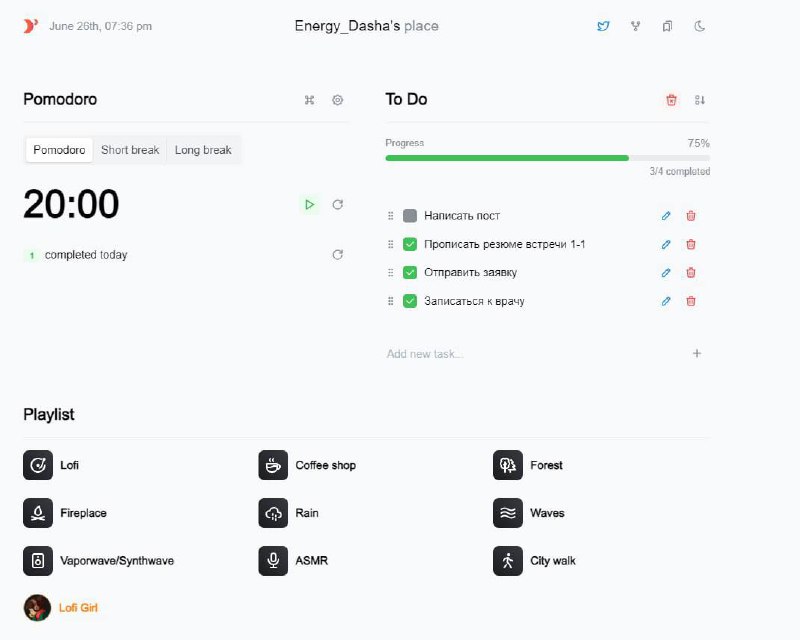
Task: Reset the completed today counter
Action: click(x=338, y=255)
